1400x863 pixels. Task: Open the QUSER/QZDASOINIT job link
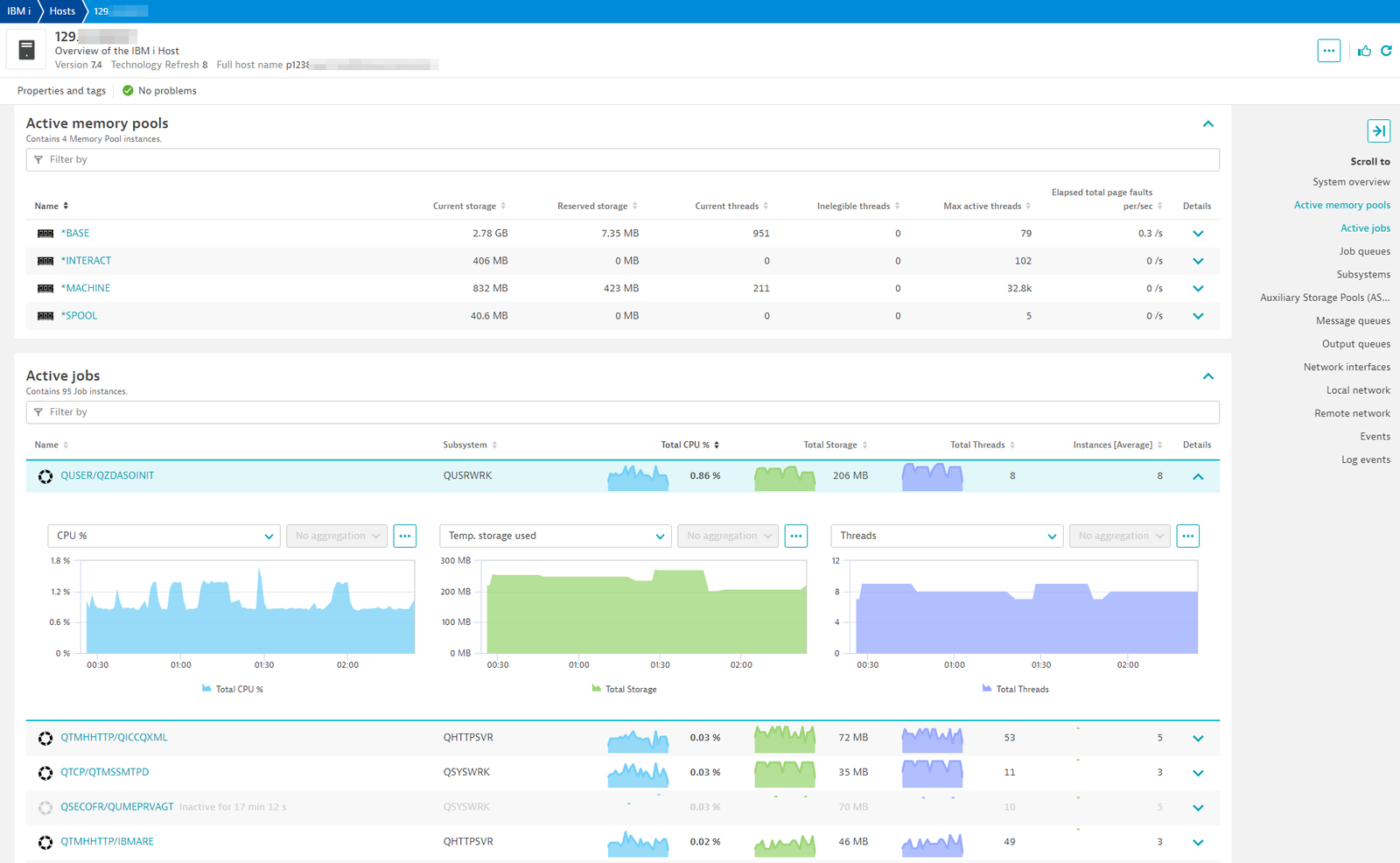click(x=107, y=476)
